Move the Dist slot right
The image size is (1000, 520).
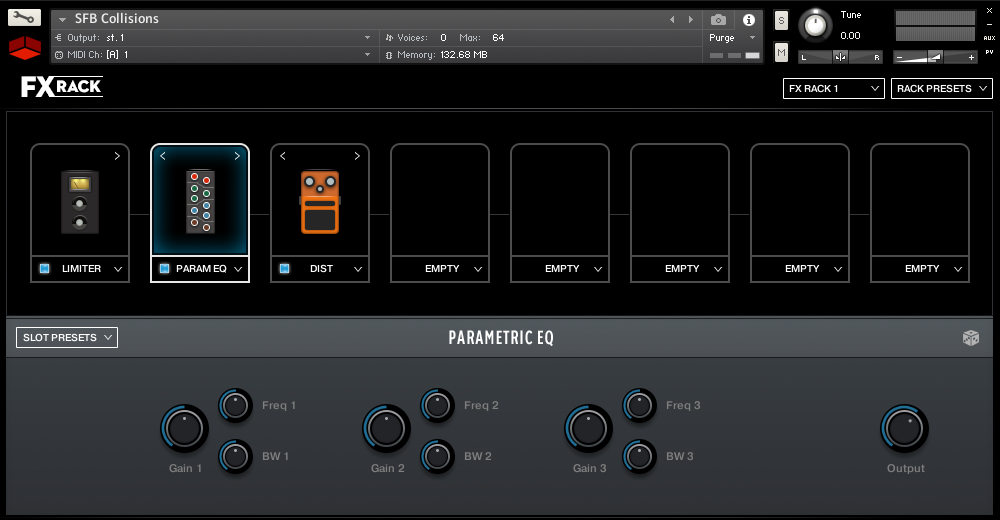[357, 156]
